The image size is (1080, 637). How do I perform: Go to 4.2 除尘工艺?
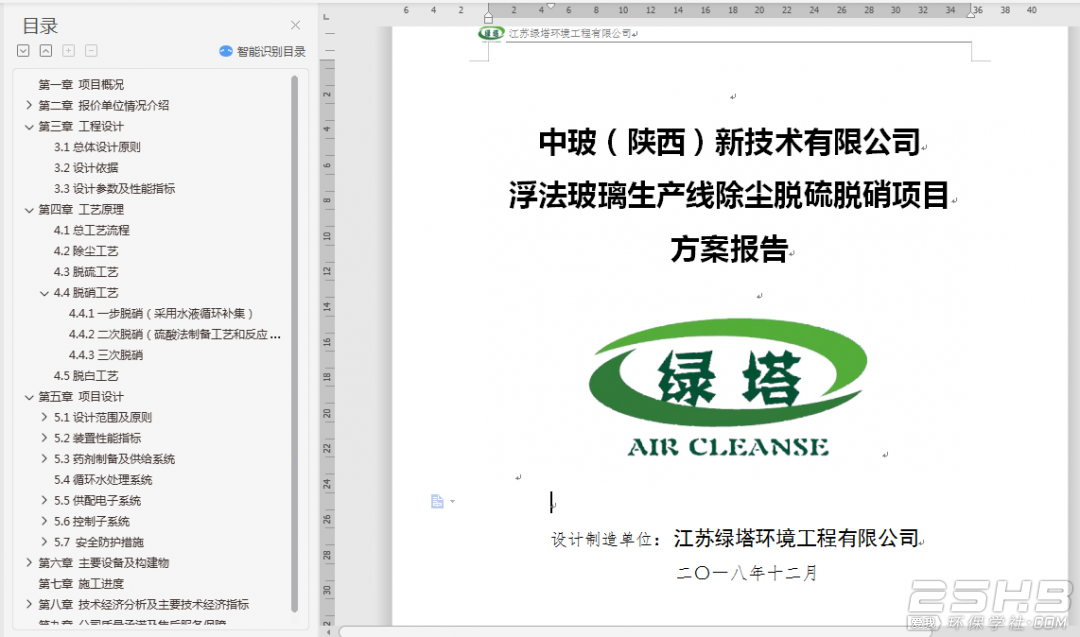[x=86, y=251]
